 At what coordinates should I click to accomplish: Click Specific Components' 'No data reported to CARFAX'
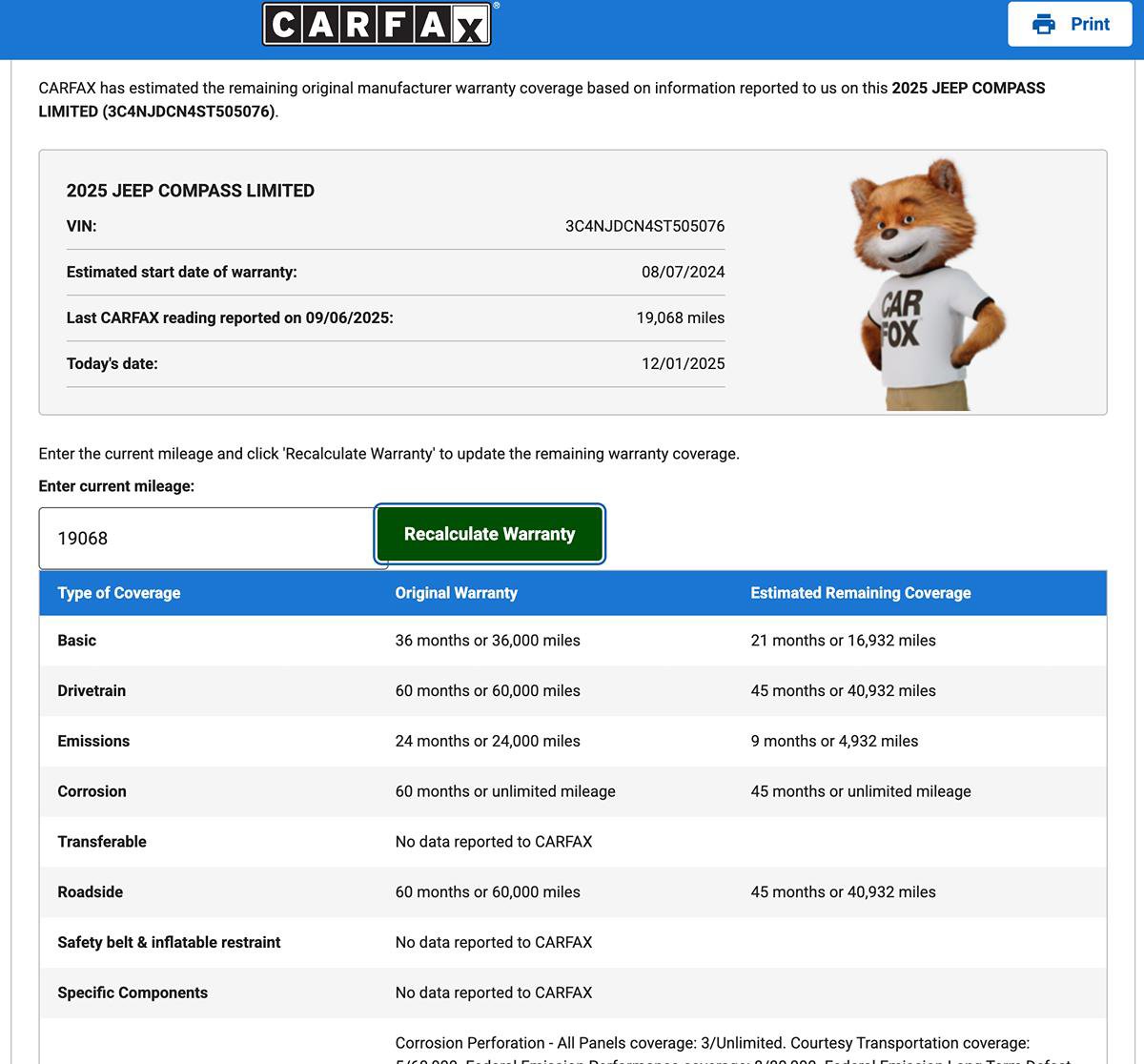[x=494, y=992]
